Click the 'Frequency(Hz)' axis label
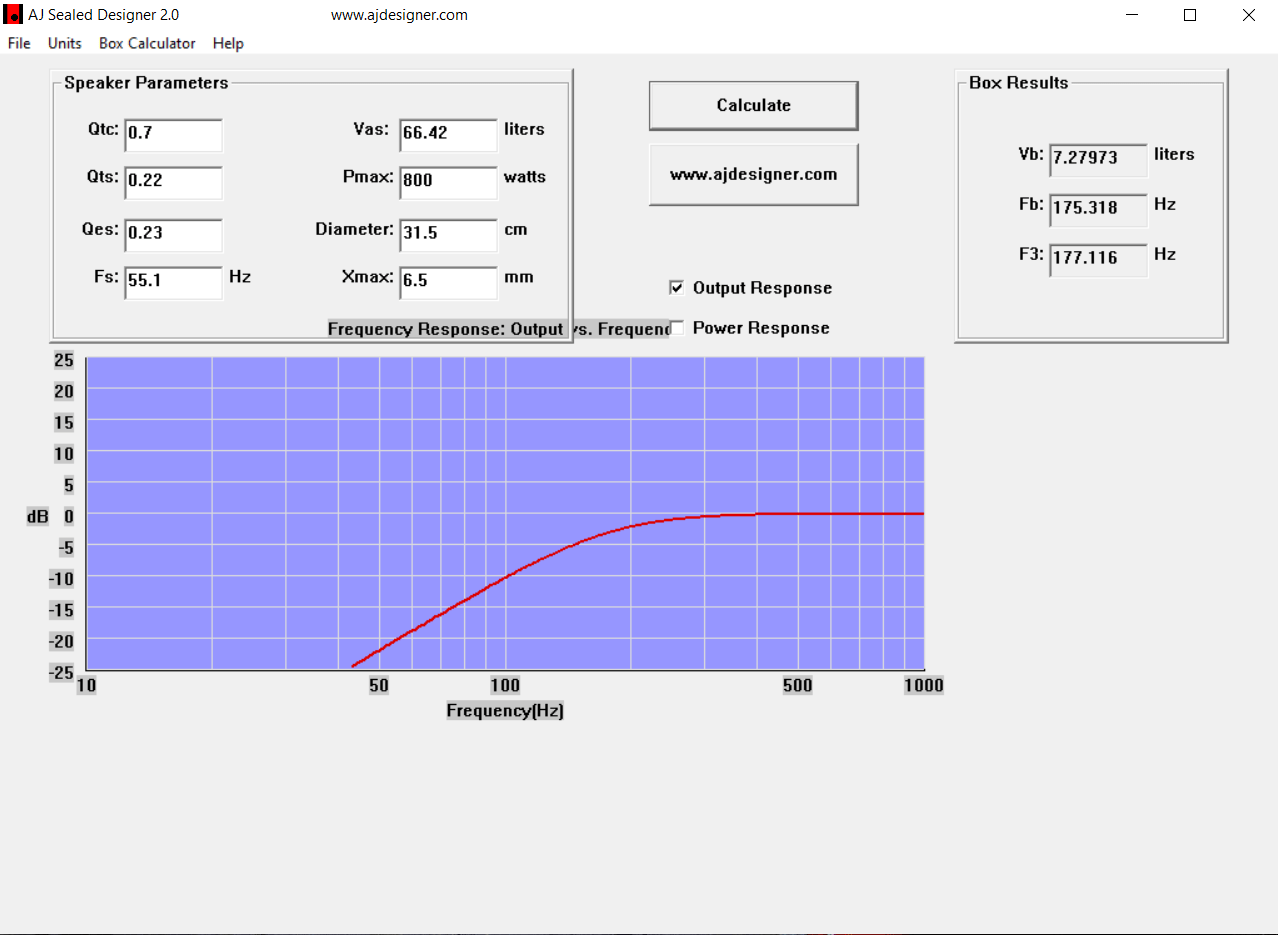This screenshot has width=1278, height=935. click(x=505, y=711)
